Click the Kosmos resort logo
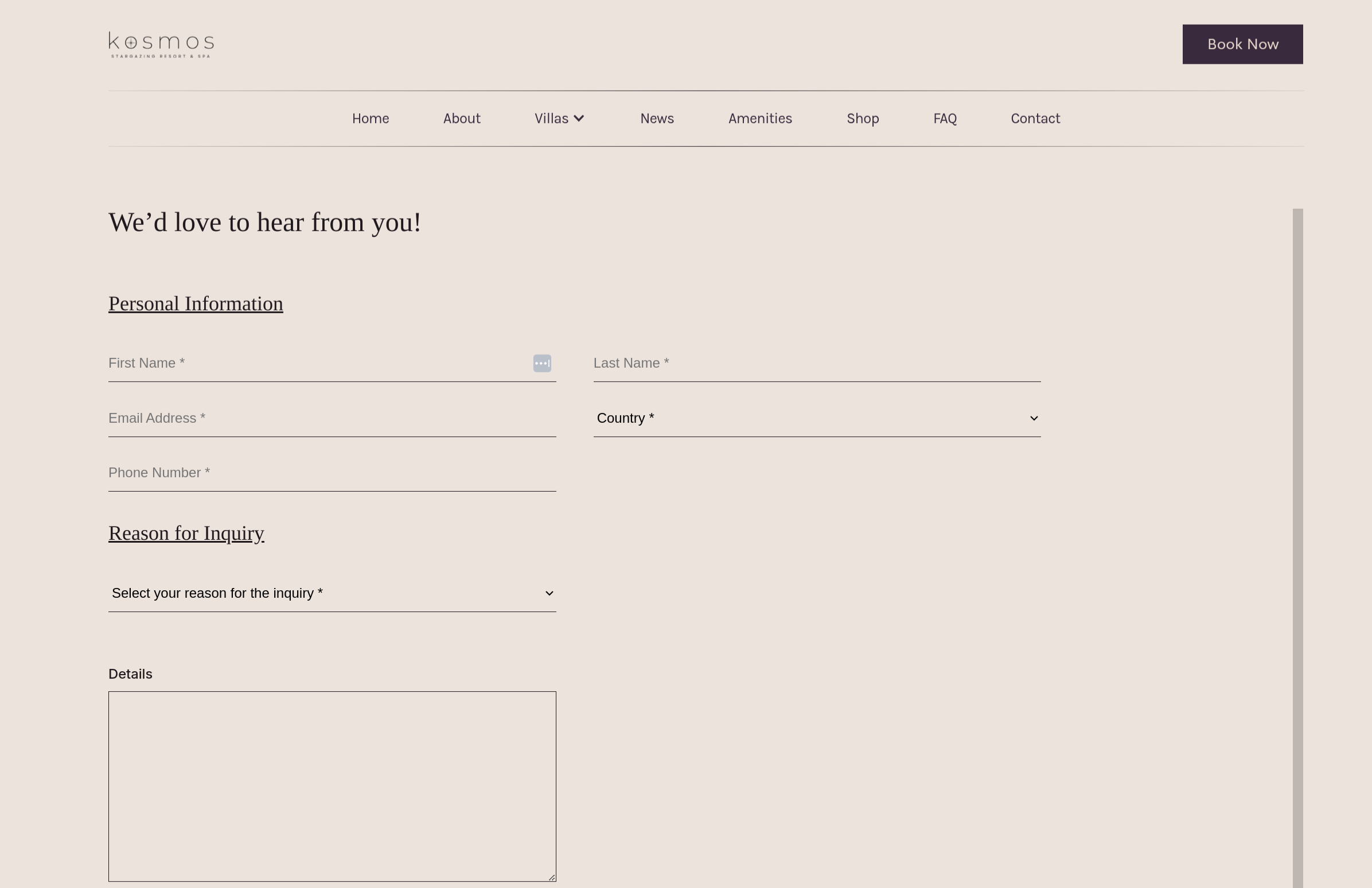Viewport: 1372px width, 888px height. coord(161,45)
